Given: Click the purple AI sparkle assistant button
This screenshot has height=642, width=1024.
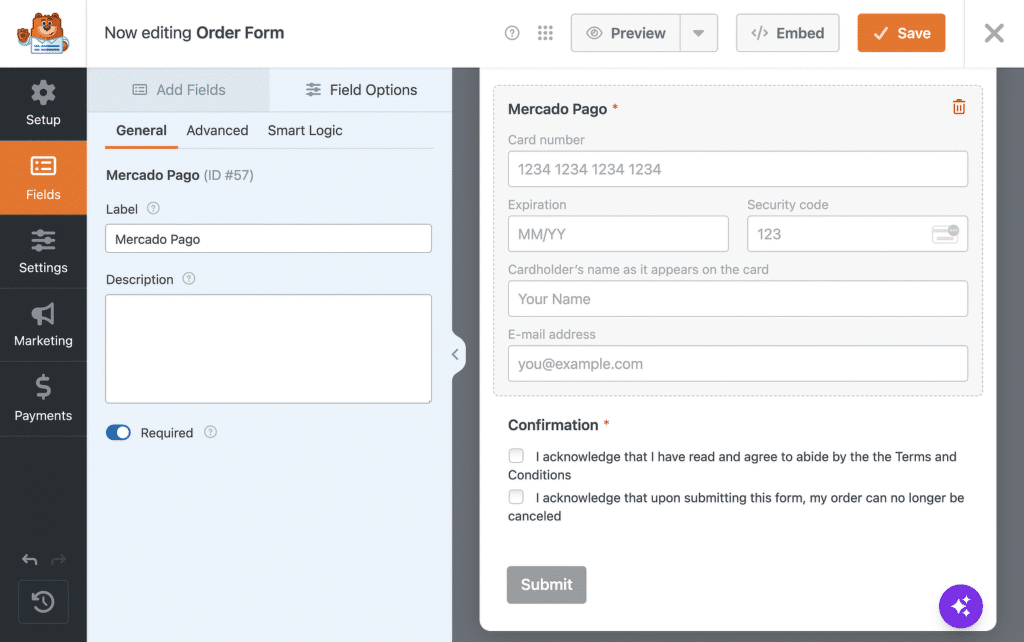Looking at the screenshot, I should pyautogui.click(x=961, y=606).
